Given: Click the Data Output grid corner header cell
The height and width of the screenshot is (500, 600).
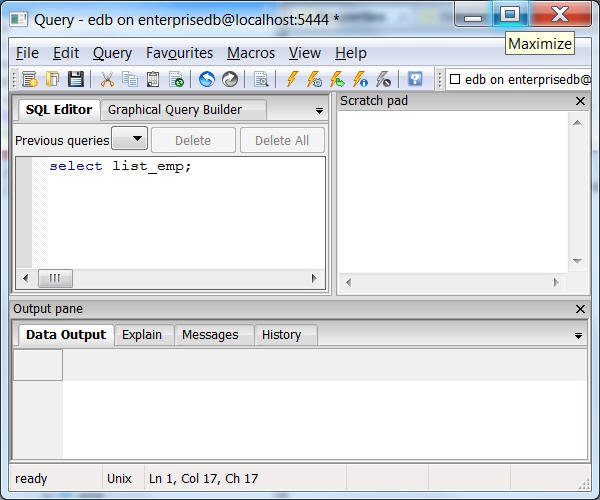Looking at the screenshot, I should click(x=38, y=365).
